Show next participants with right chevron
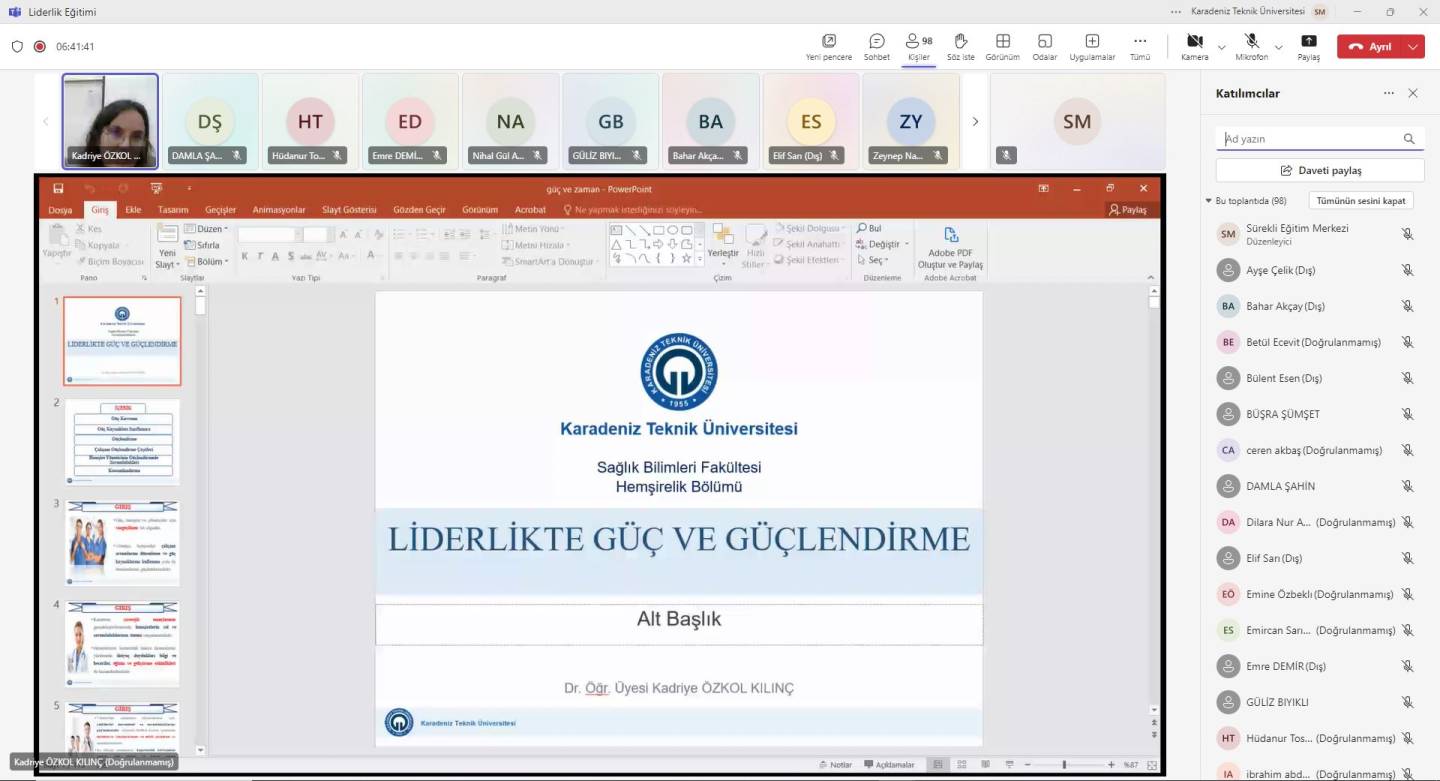Viewport: 1440px width, 781px height. (x=975, y=121)
